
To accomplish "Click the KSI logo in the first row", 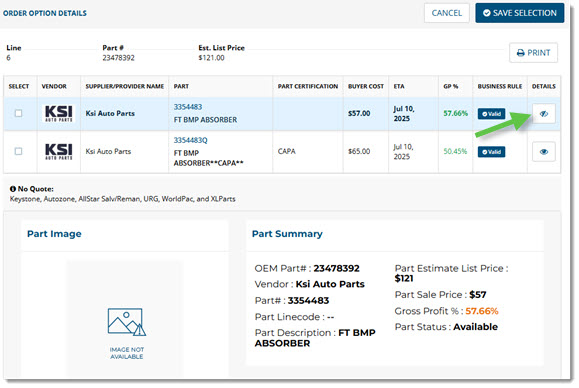I will tap(59, 114).
